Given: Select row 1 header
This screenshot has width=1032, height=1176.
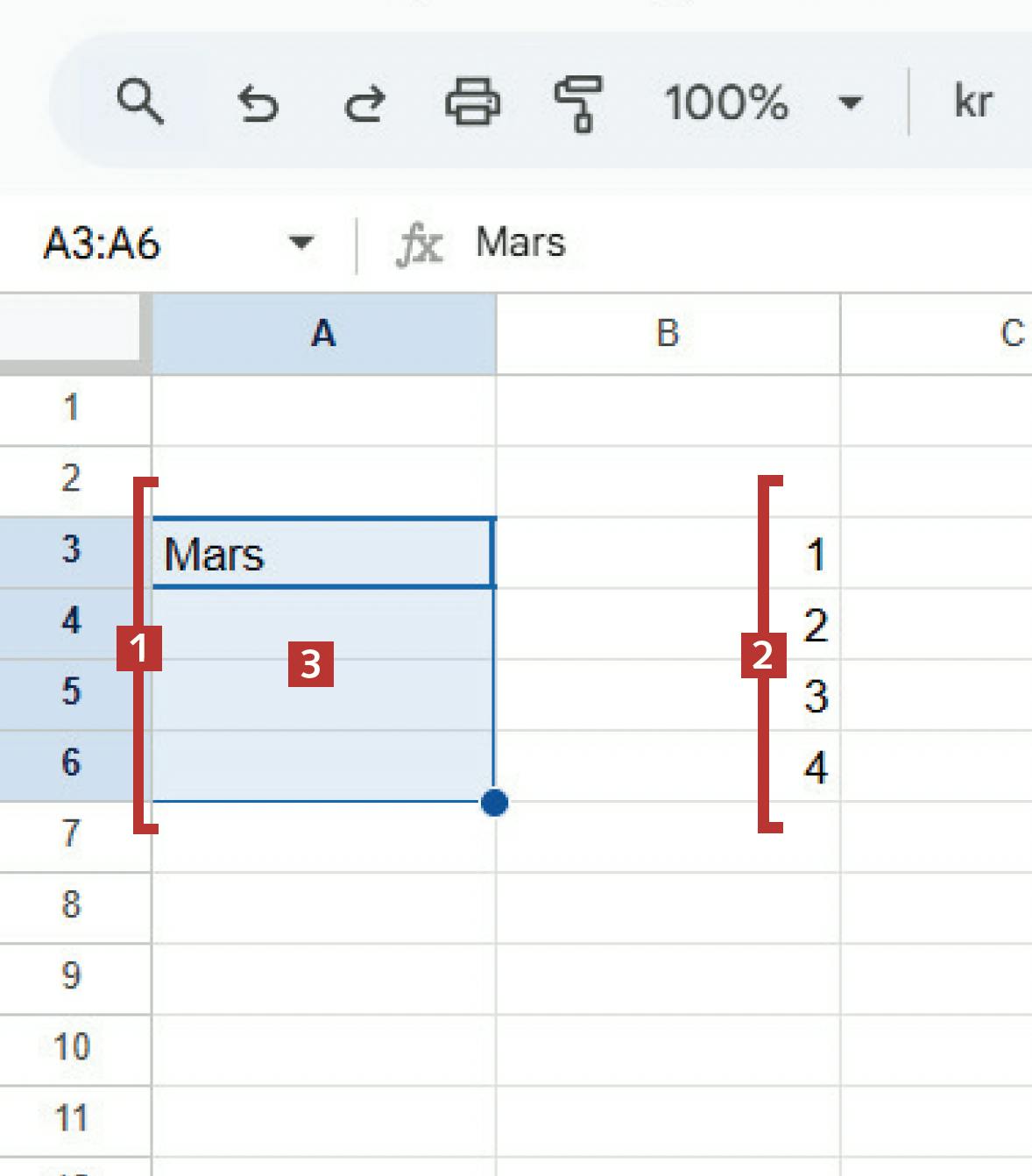Looking at the screenshot, I should 72,408.
